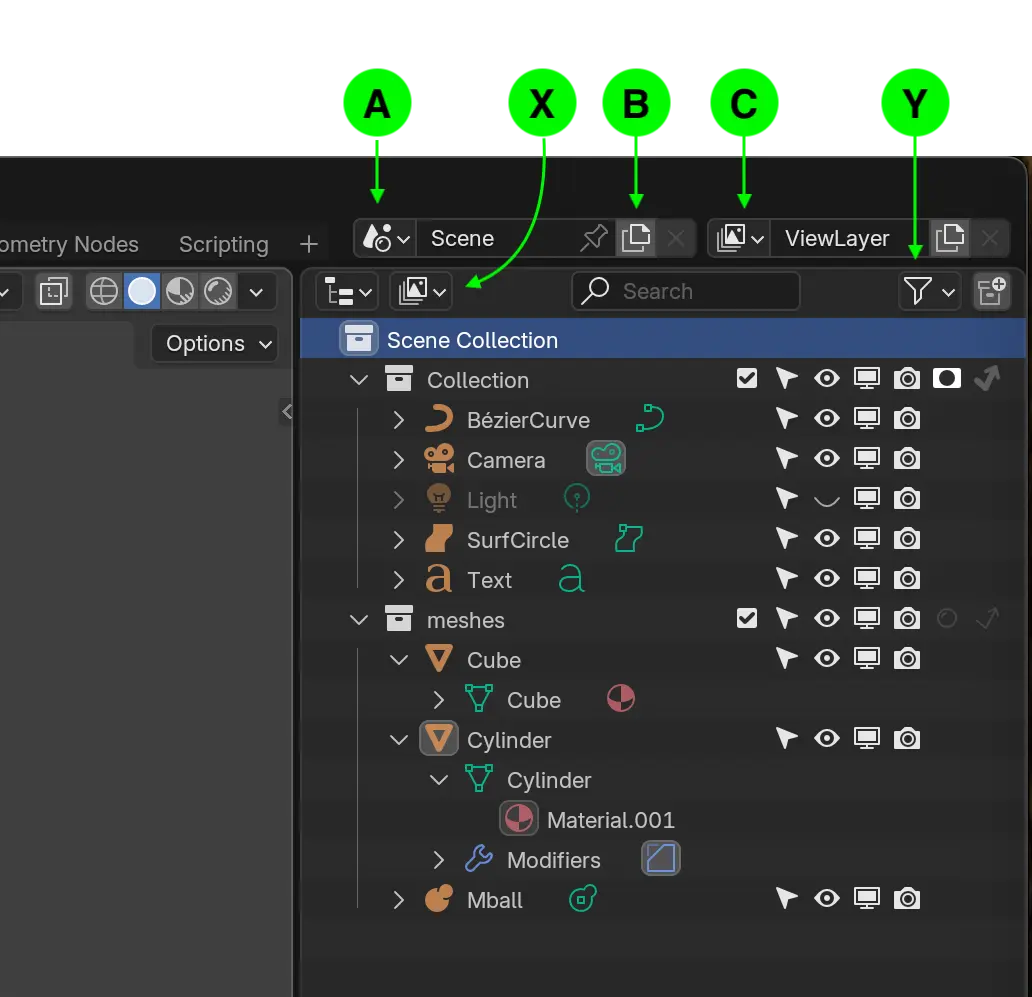Switch to the Scripting workspace tab
Viewport: 1032px width, 997px height.
click(x=223, y=244)
